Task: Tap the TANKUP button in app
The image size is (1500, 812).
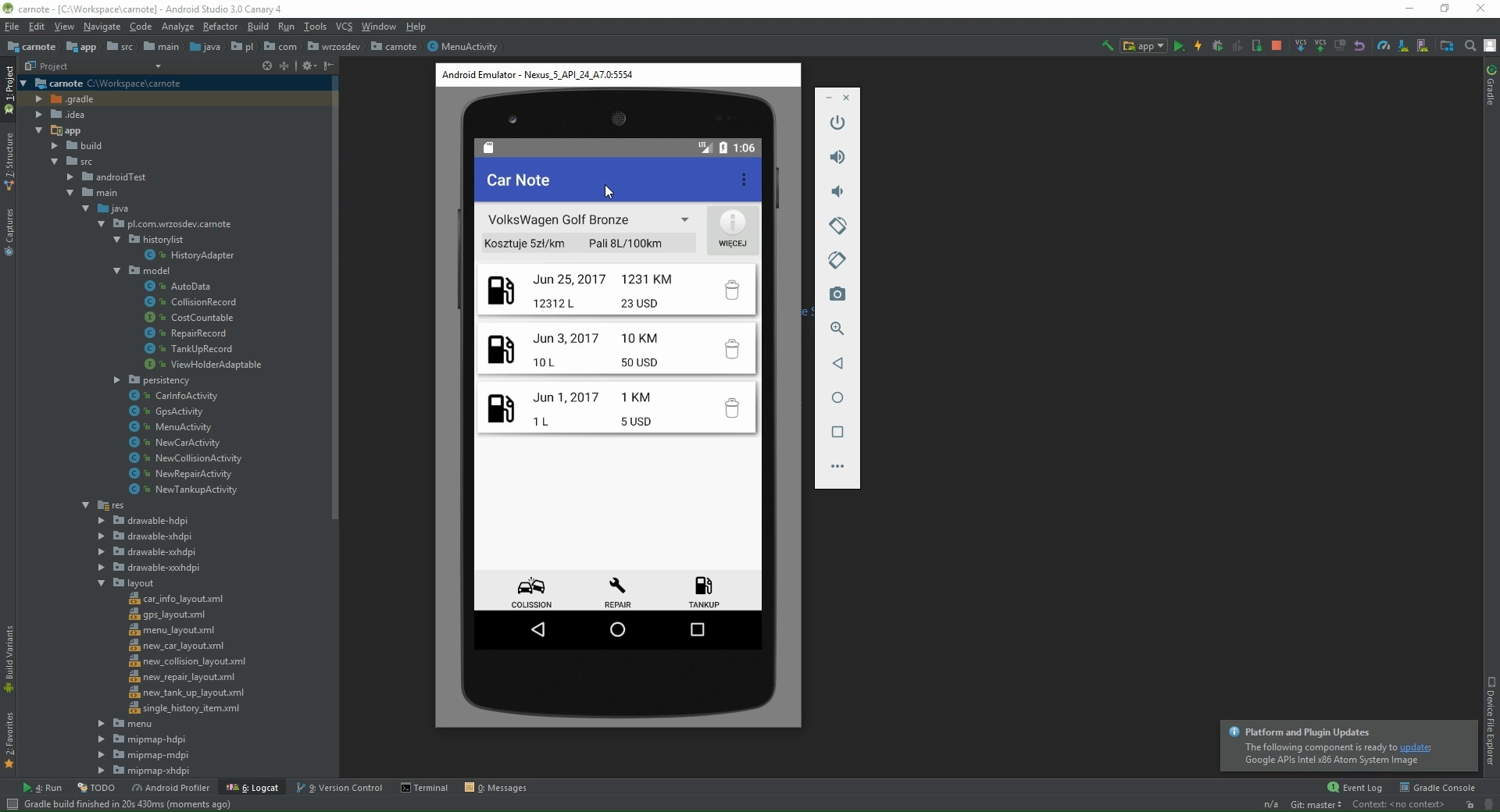Action: point(703,592)
